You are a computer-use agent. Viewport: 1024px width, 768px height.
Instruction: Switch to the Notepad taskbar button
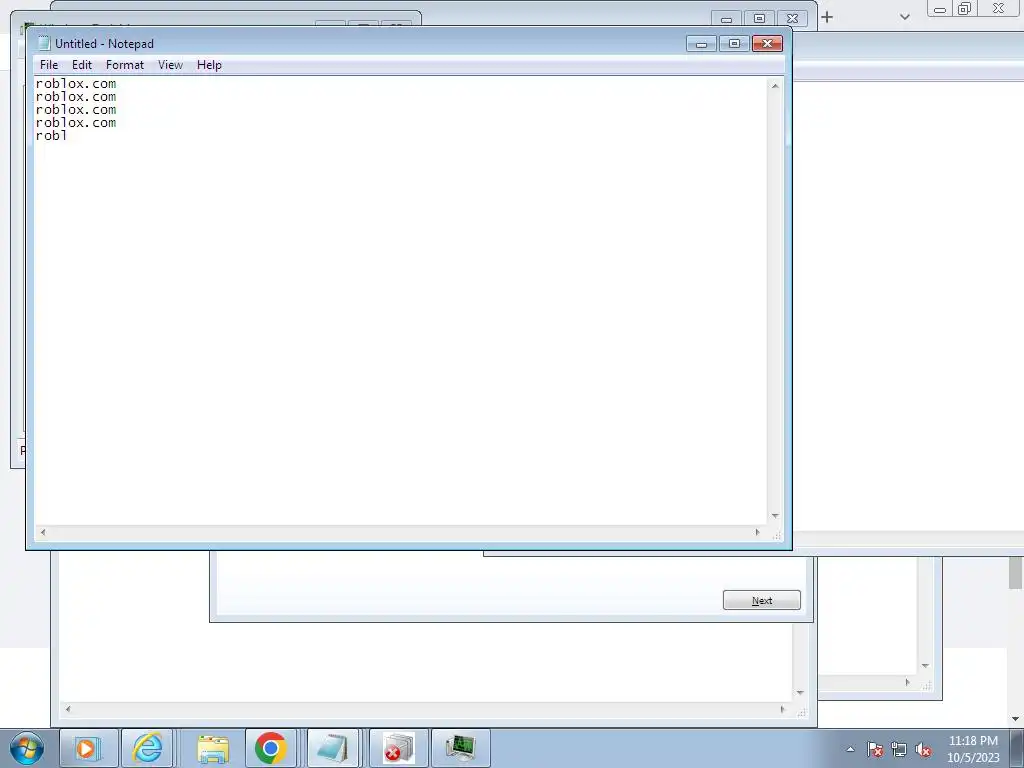coord(332,748)
